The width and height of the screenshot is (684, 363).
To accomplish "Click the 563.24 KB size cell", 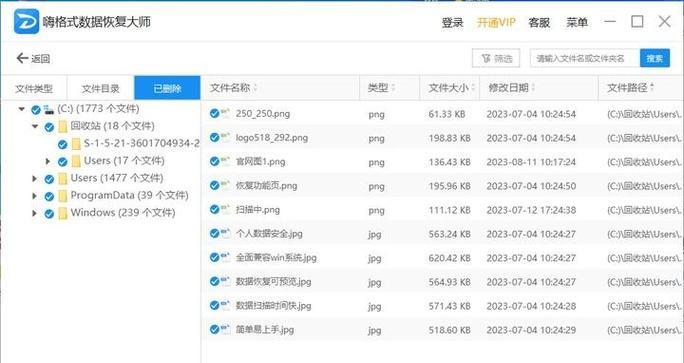I will (x=449, y=234).
